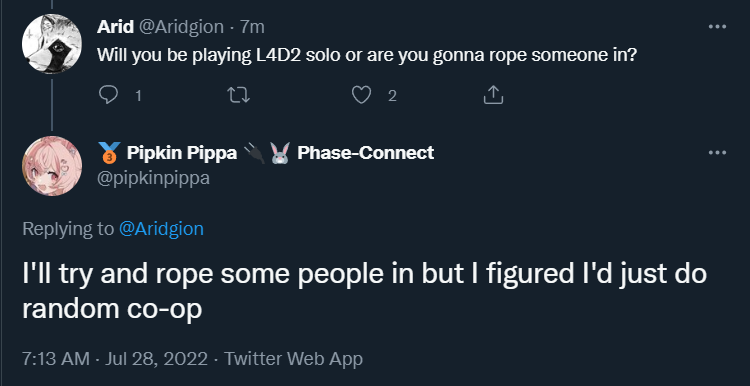
Task: Click the Arid display name
Action: pos(115,27)
